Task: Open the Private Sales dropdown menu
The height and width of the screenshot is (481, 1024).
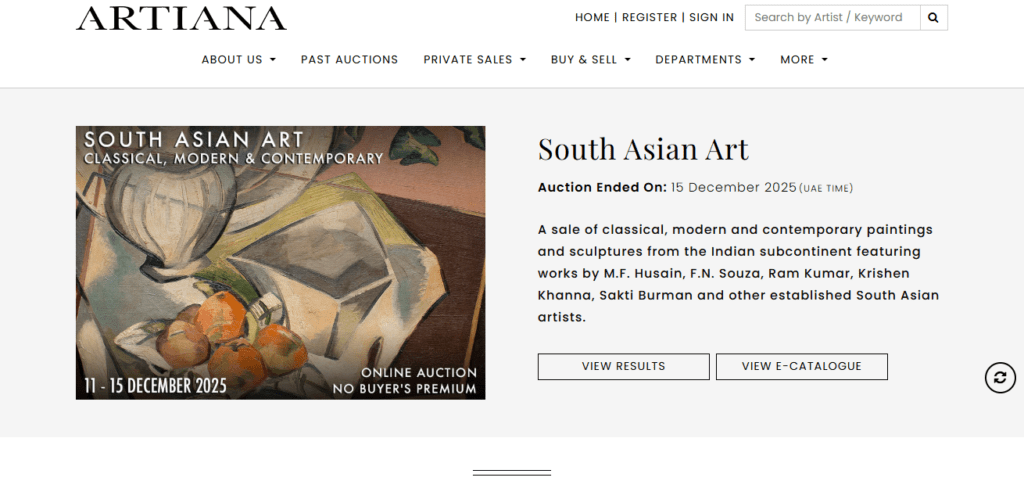Action: [x=474, y=60]
